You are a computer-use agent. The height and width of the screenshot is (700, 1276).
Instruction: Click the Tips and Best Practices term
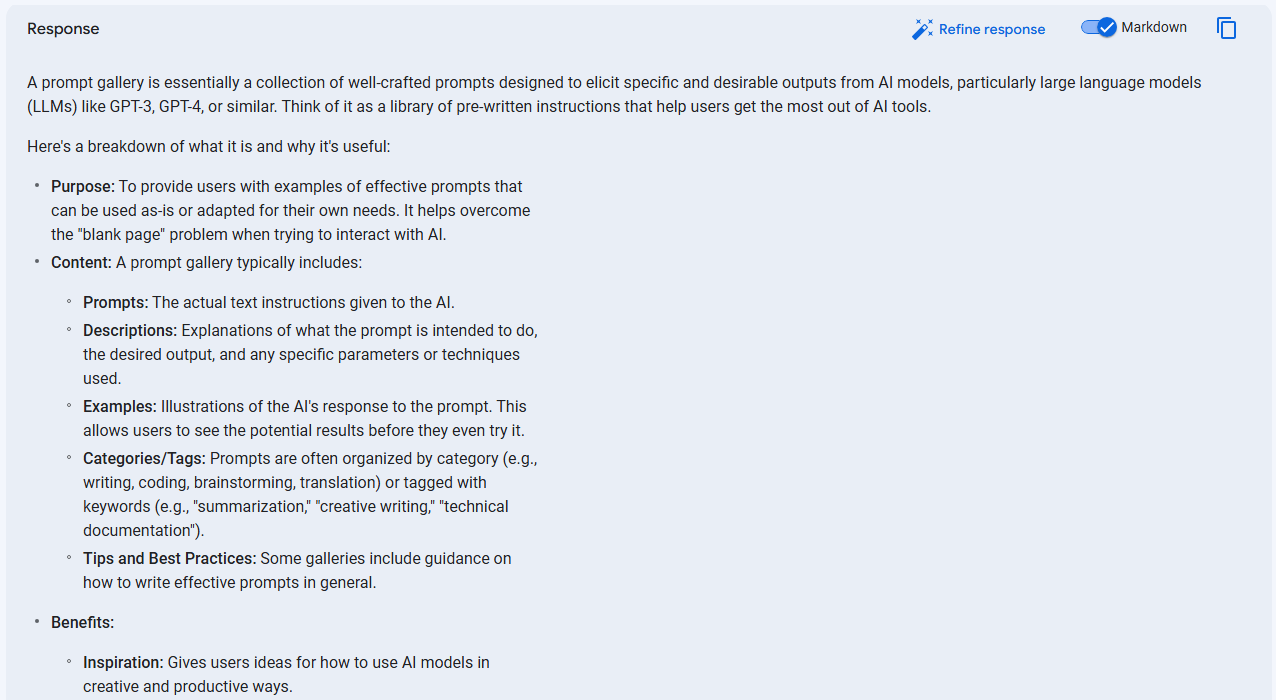[x=170, y=559]
